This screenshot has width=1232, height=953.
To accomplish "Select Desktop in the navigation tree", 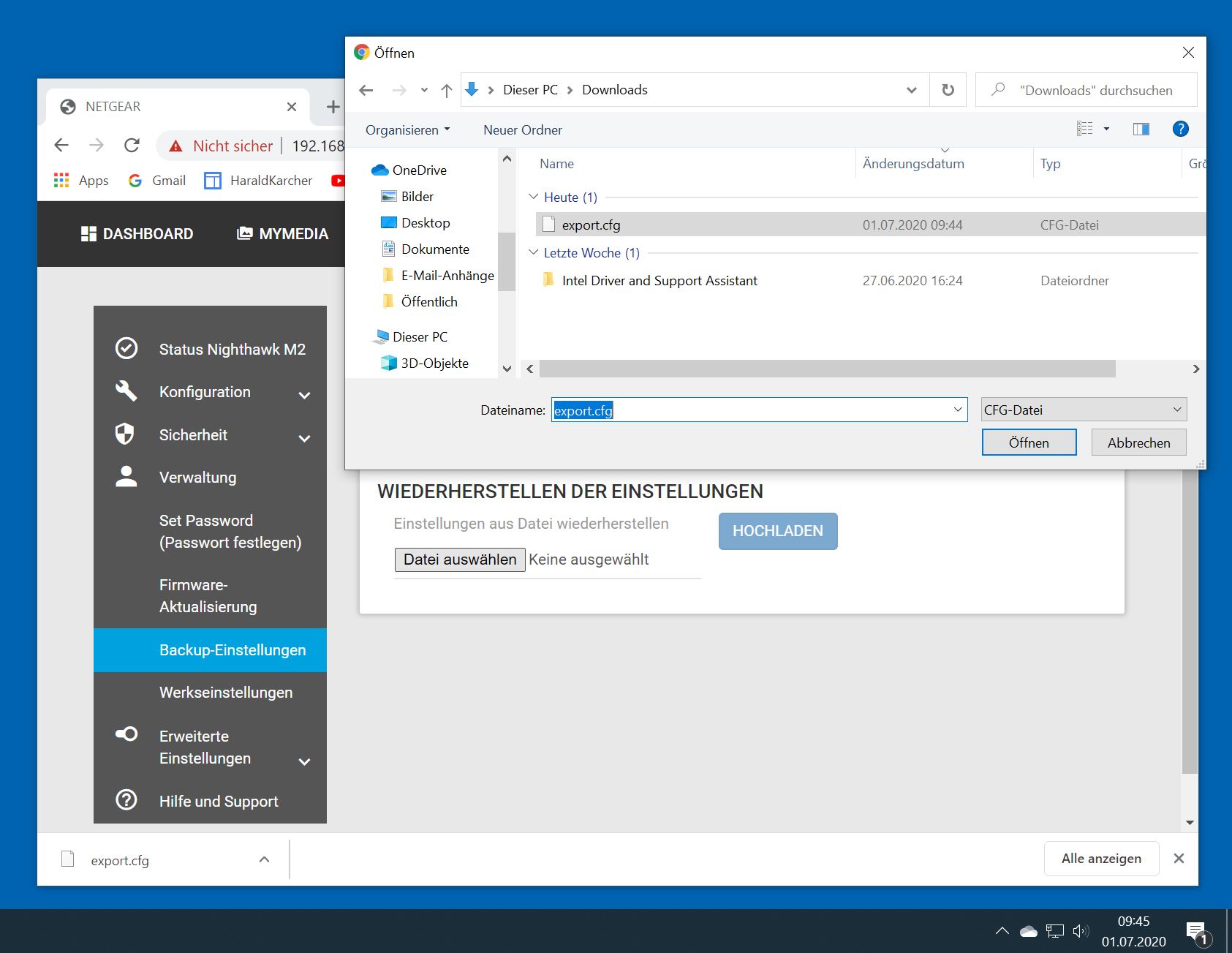I will [x=425, y=223].
